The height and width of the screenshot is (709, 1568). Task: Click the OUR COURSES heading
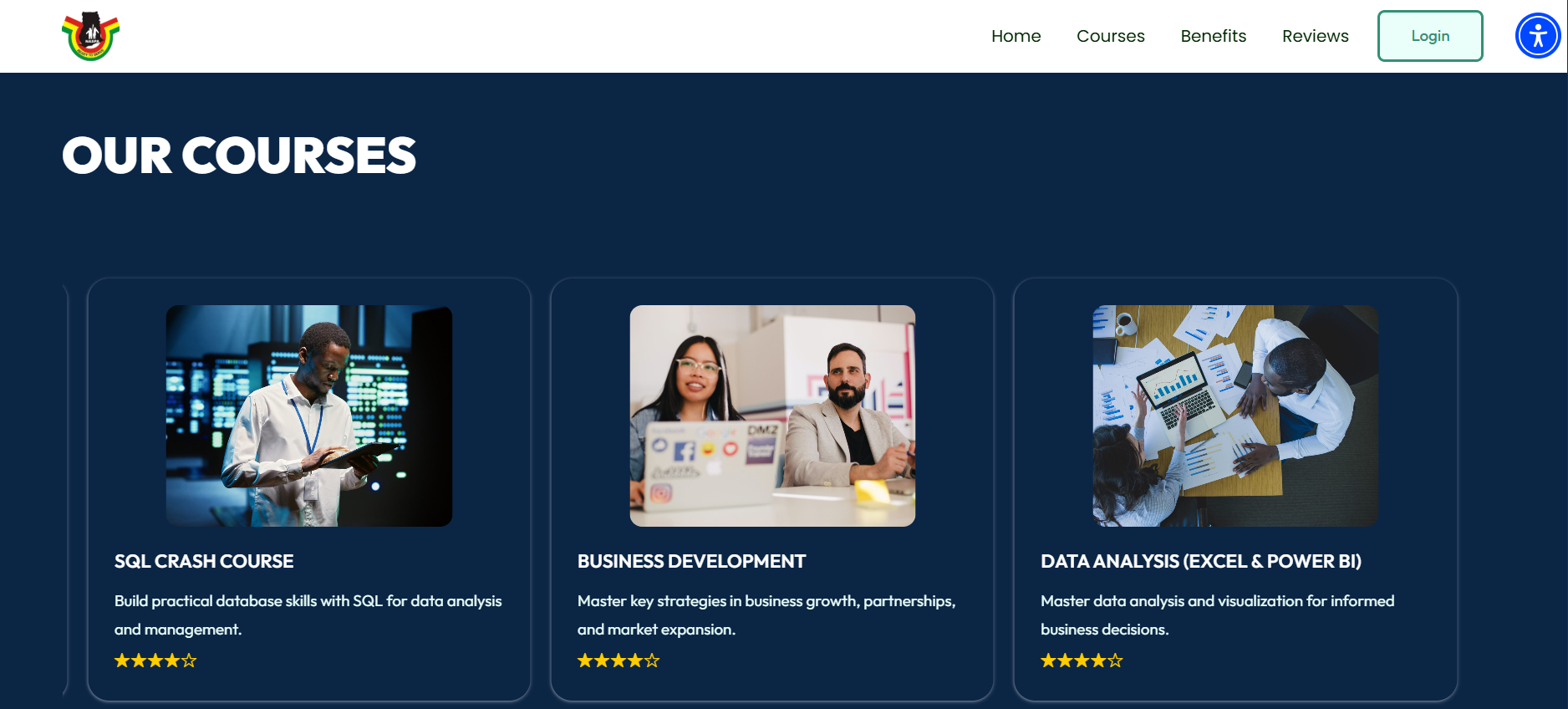coord(239,156)
